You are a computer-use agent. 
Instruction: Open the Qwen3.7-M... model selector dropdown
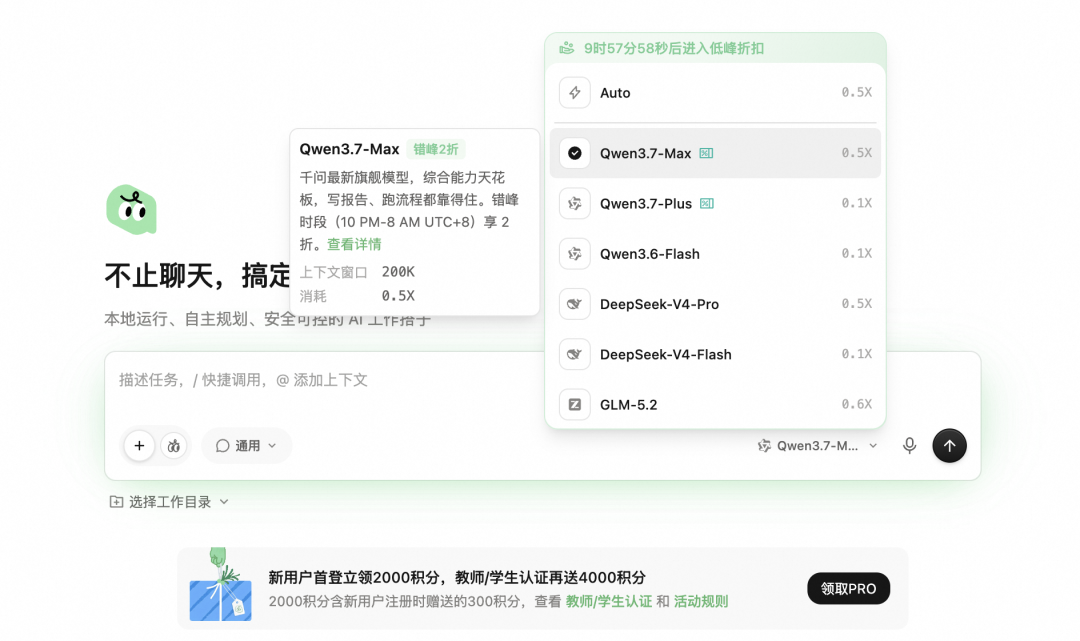[818, 445]
